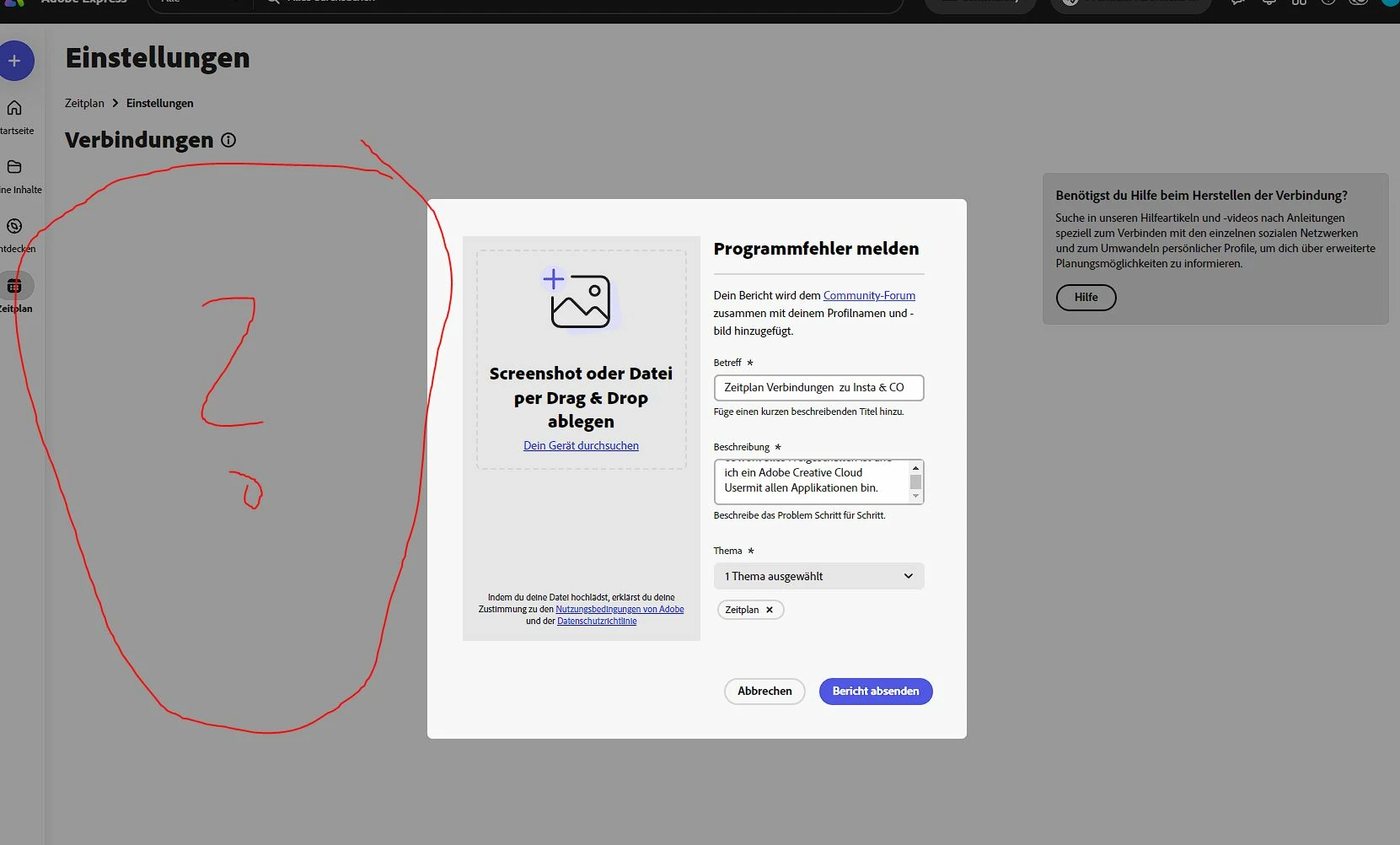The width and height of the screenshot is (1400, 845).
Task: Click the Hilfe button in help panel
Action: [x=1086, y=298]
